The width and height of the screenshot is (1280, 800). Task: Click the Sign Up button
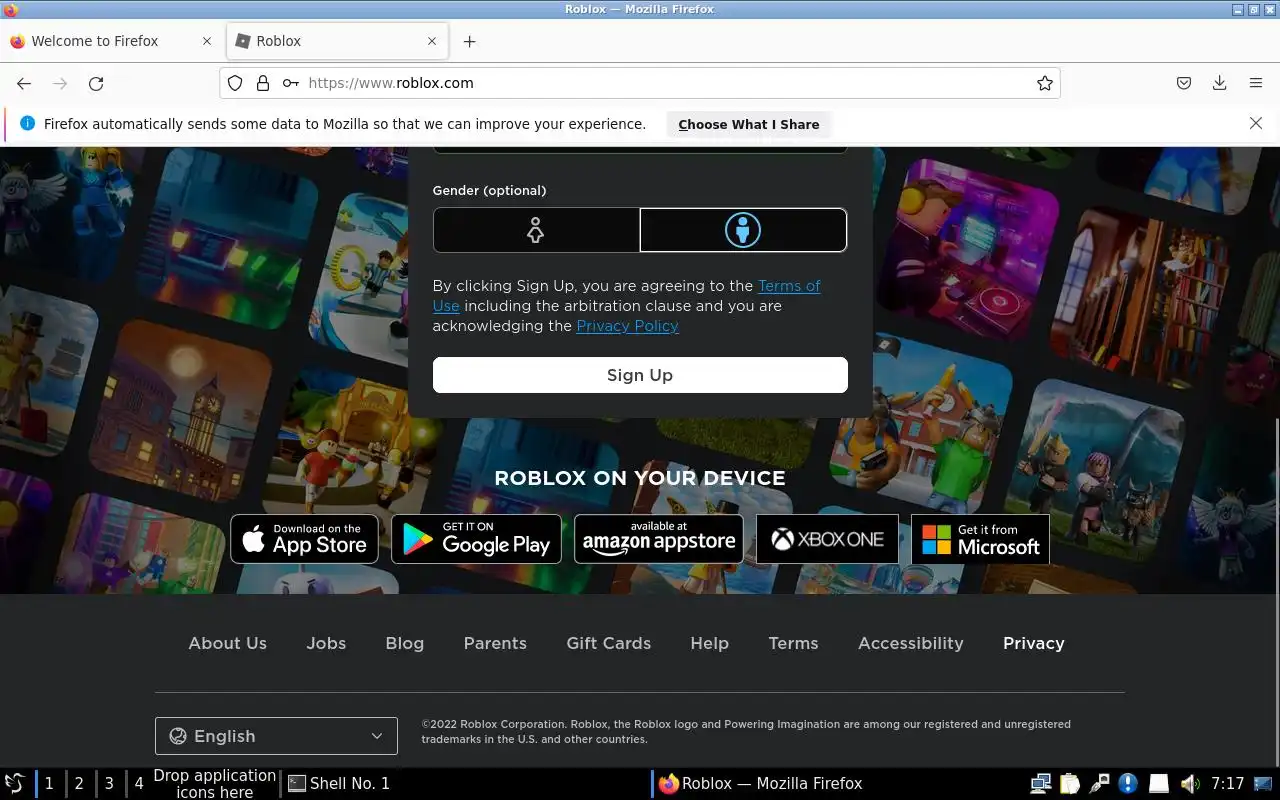[640, 375]
